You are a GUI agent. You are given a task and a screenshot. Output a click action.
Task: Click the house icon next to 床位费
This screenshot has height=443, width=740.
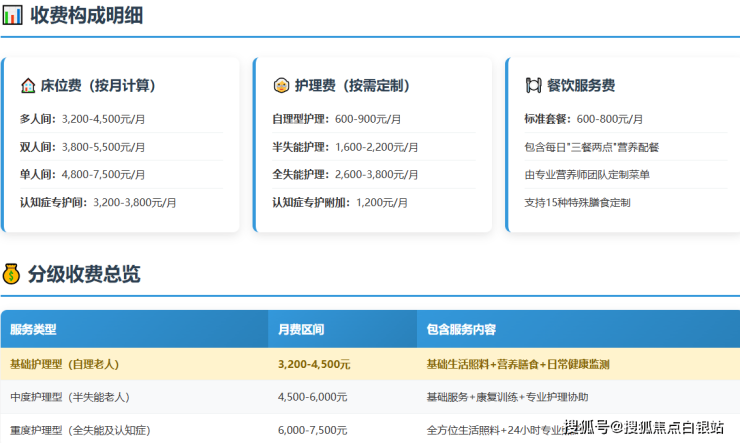click(28, 86)
